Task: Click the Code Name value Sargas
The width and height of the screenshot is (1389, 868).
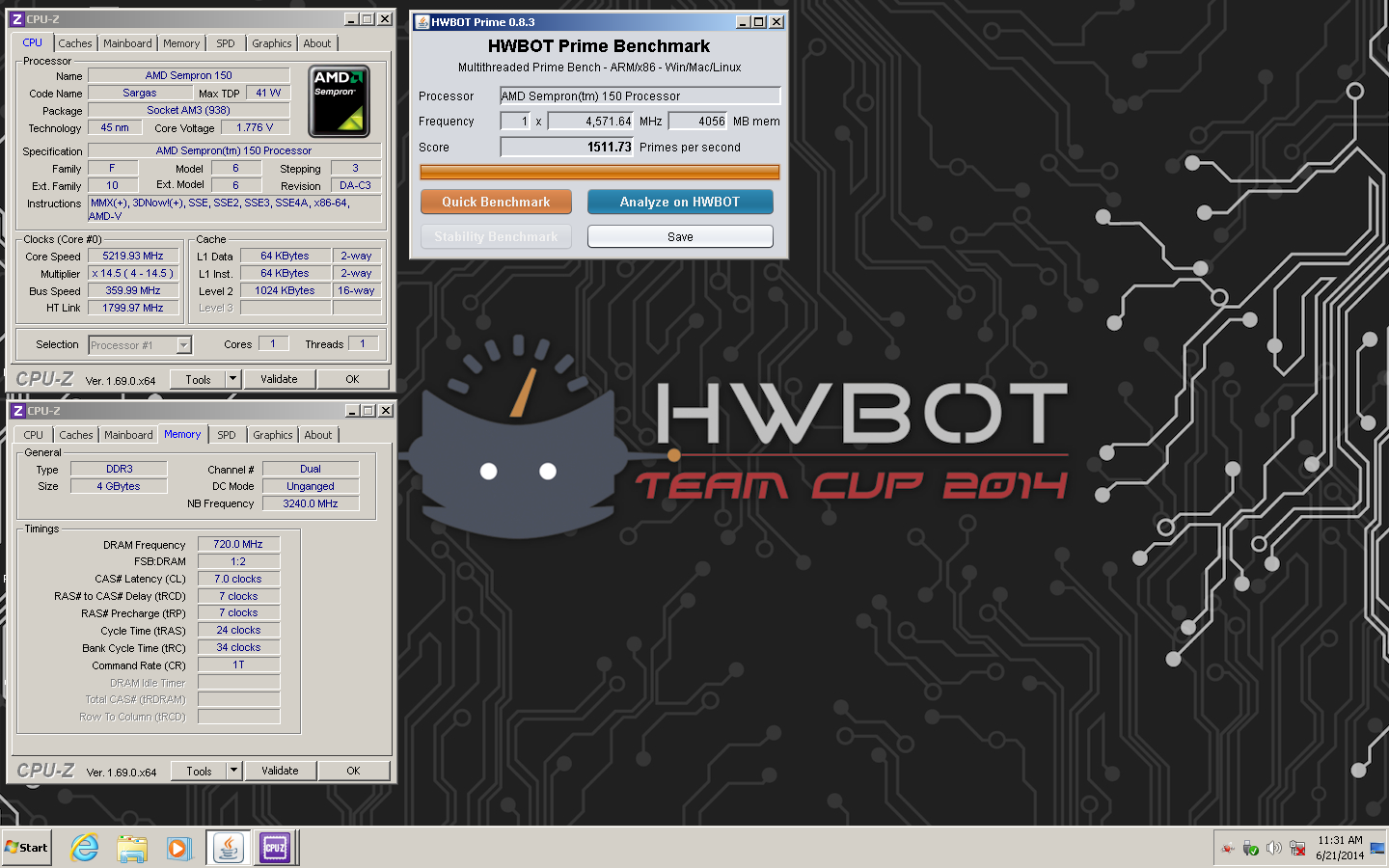Action: pyautogui.click(x=140, y=93)
